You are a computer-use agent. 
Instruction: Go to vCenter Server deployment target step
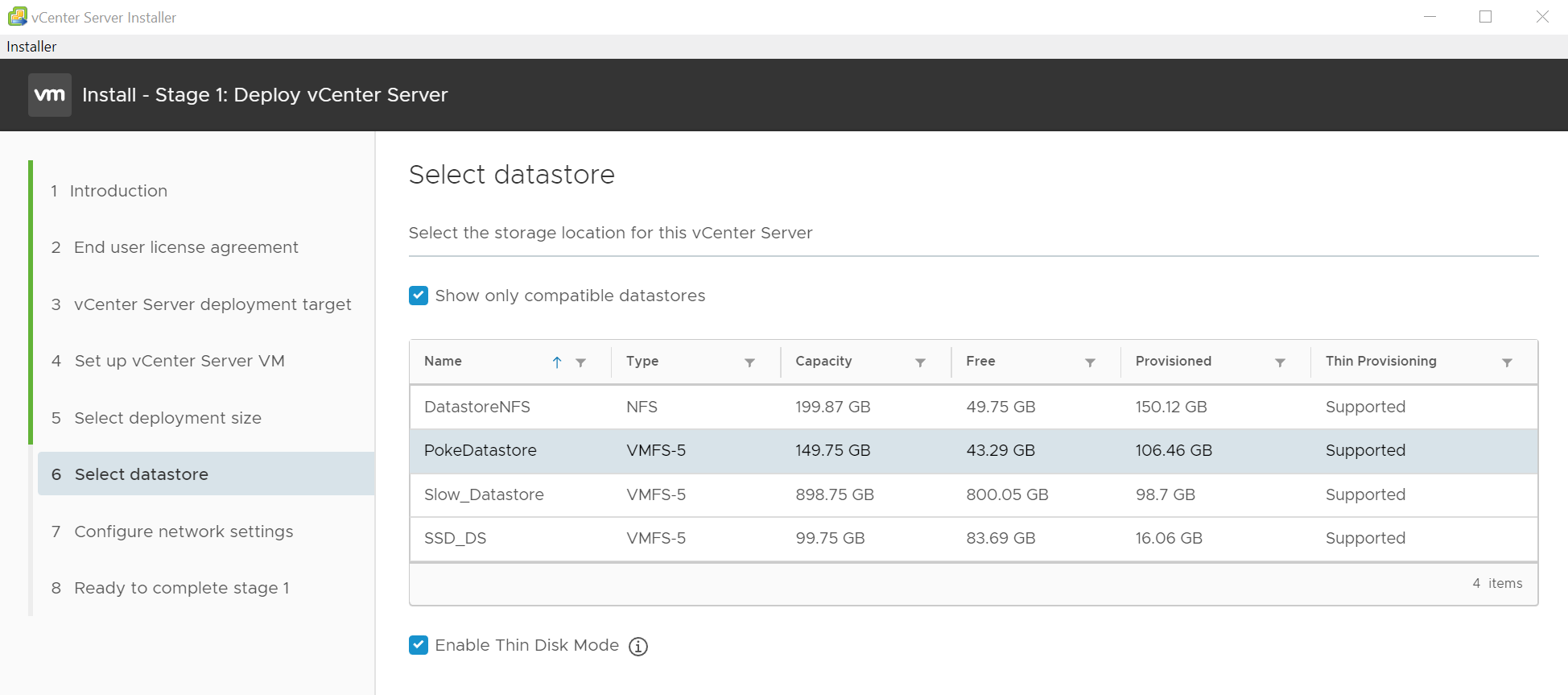[x=201, y=304]
